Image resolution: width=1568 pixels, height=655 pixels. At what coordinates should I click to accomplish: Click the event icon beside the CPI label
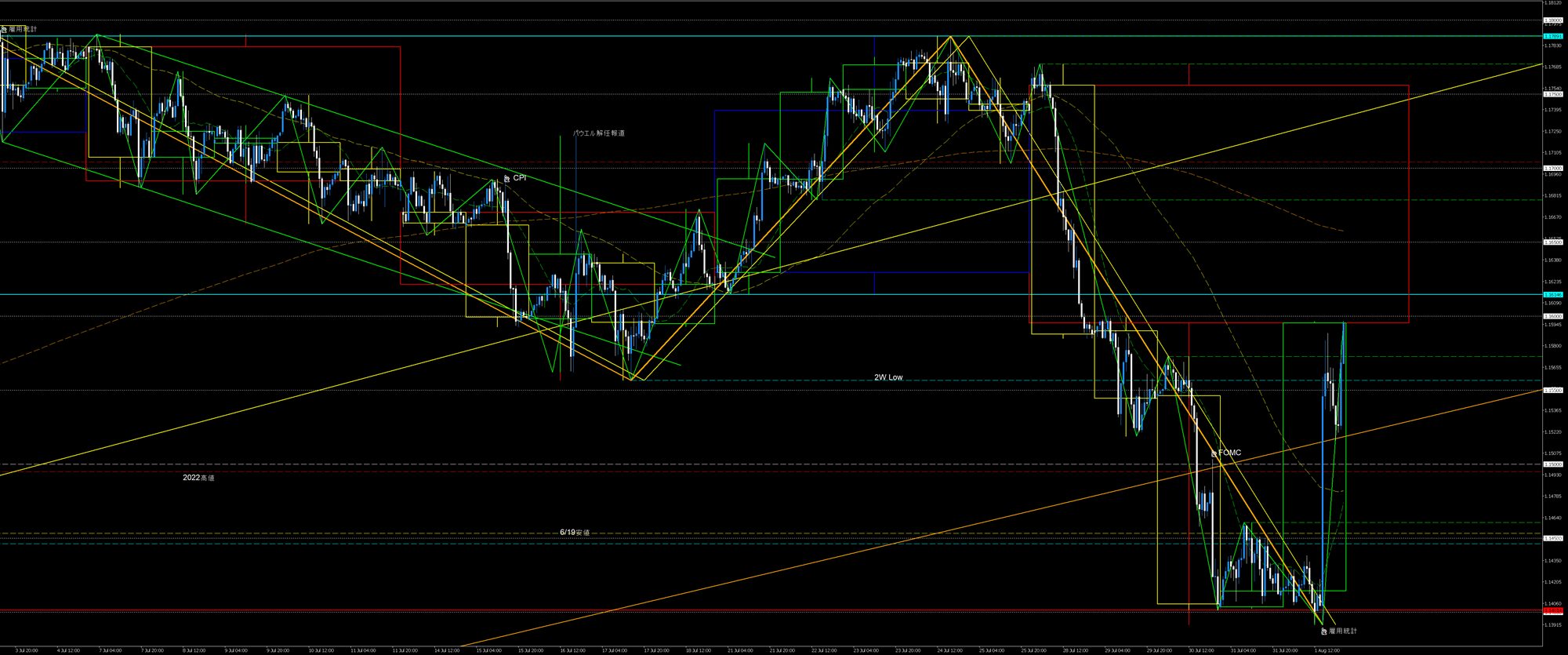pos(506,179)
